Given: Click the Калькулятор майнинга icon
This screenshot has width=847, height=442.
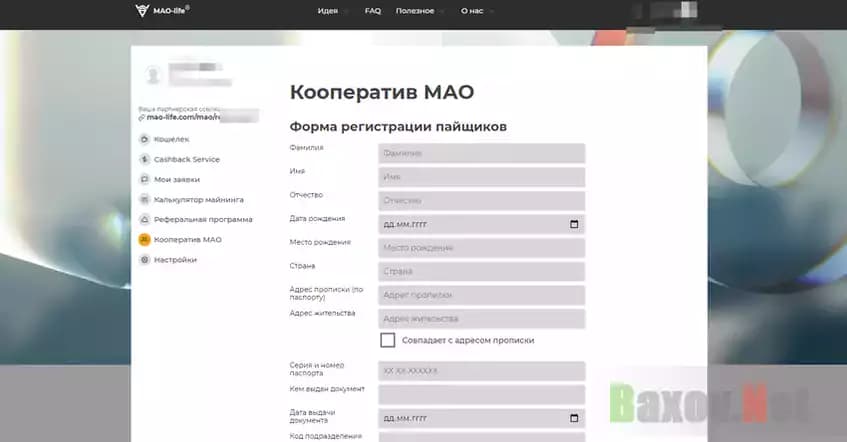Looking at the screenshot, I should tap(144, 199).
